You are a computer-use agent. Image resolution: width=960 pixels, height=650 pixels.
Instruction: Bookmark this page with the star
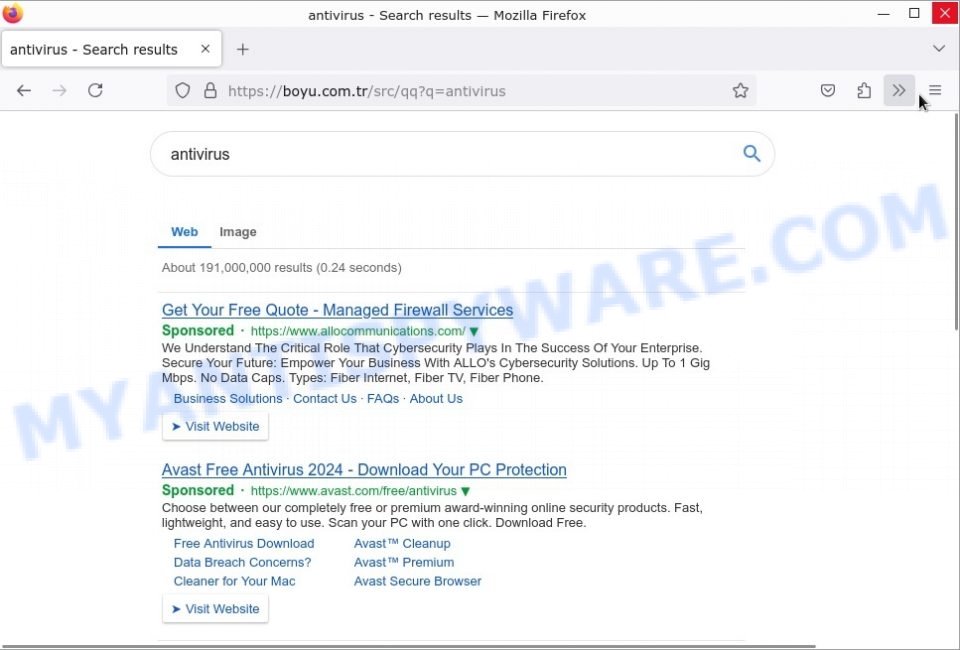[740, 91]
